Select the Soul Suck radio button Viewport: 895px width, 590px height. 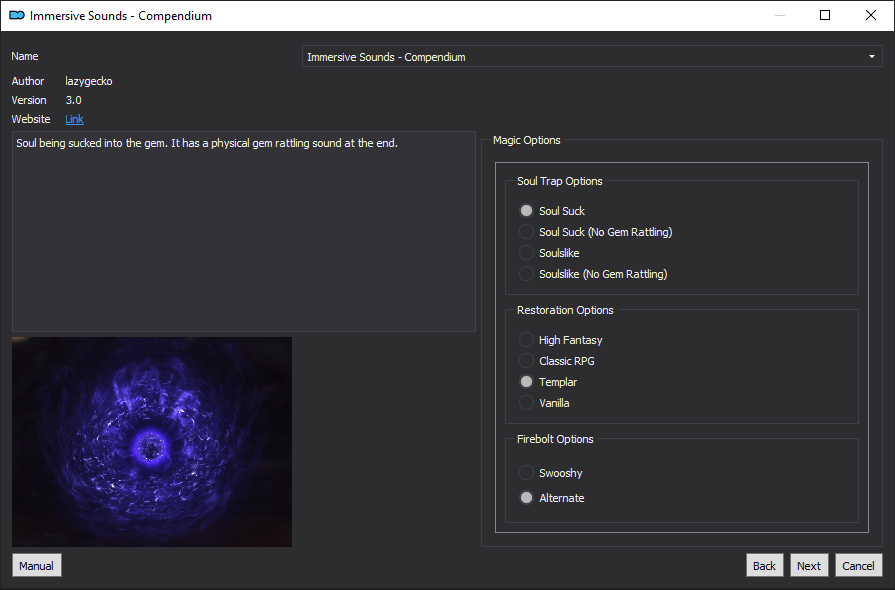527,211
